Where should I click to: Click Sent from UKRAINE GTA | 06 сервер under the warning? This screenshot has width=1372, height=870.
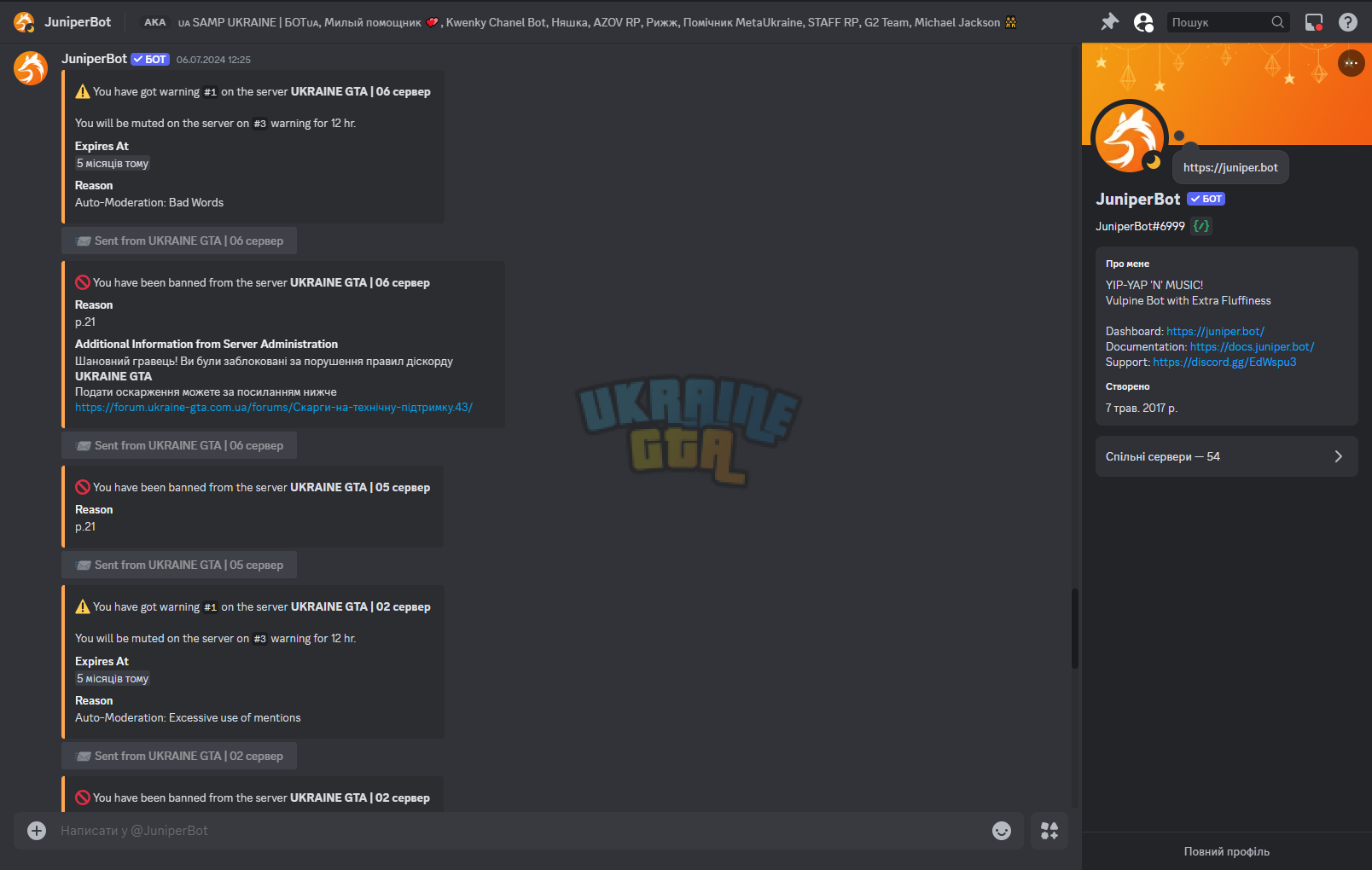(x=179, y=241)
